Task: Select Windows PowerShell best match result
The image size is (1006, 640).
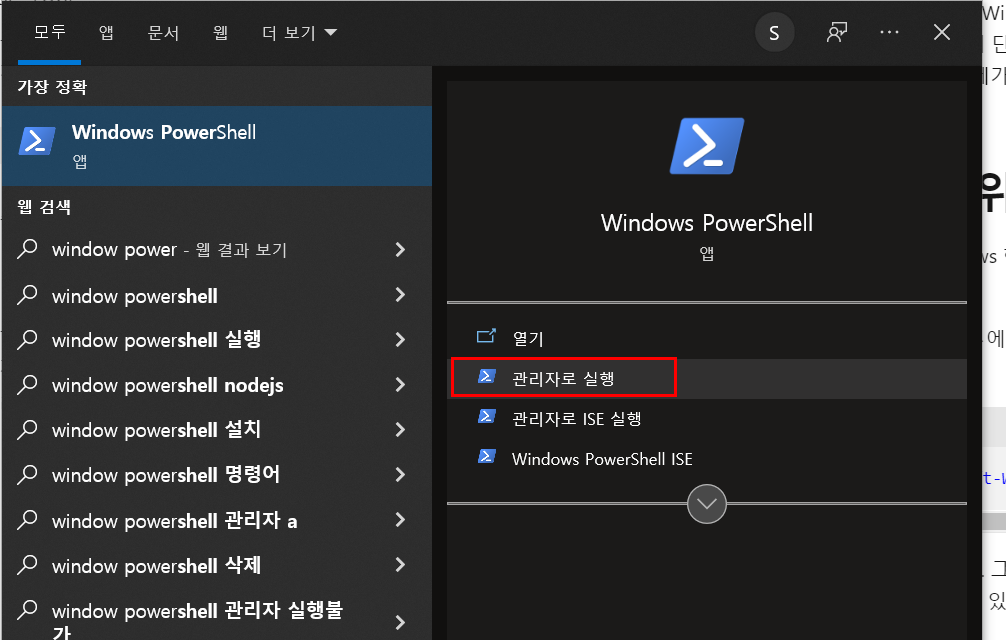Action: 217,146
